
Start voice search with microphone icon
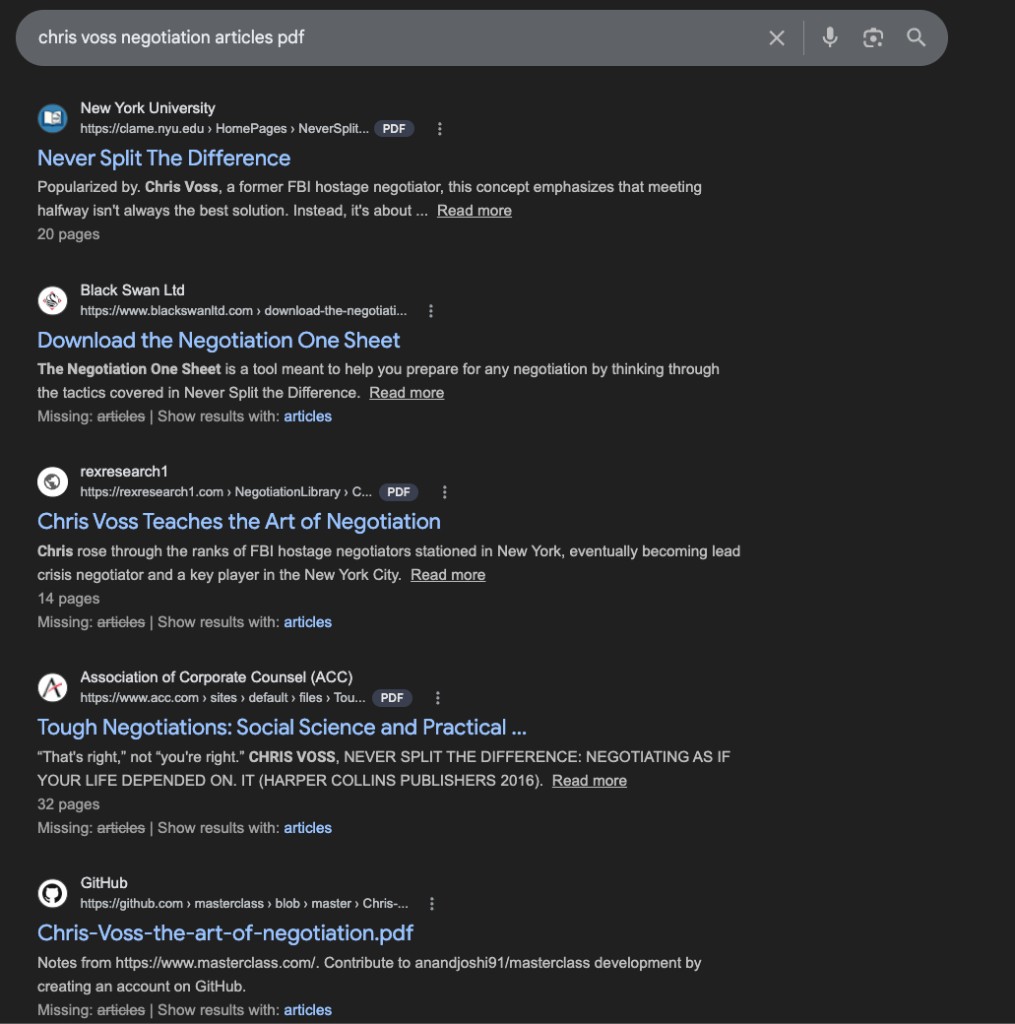pos(830,38)
